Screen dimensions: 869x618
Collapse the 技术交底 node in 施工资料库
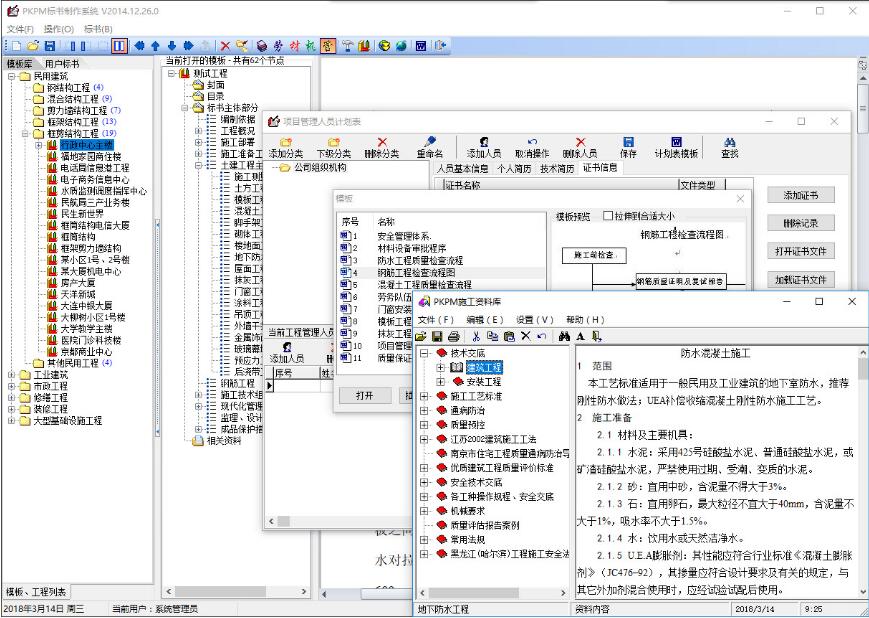pos(425,353)
